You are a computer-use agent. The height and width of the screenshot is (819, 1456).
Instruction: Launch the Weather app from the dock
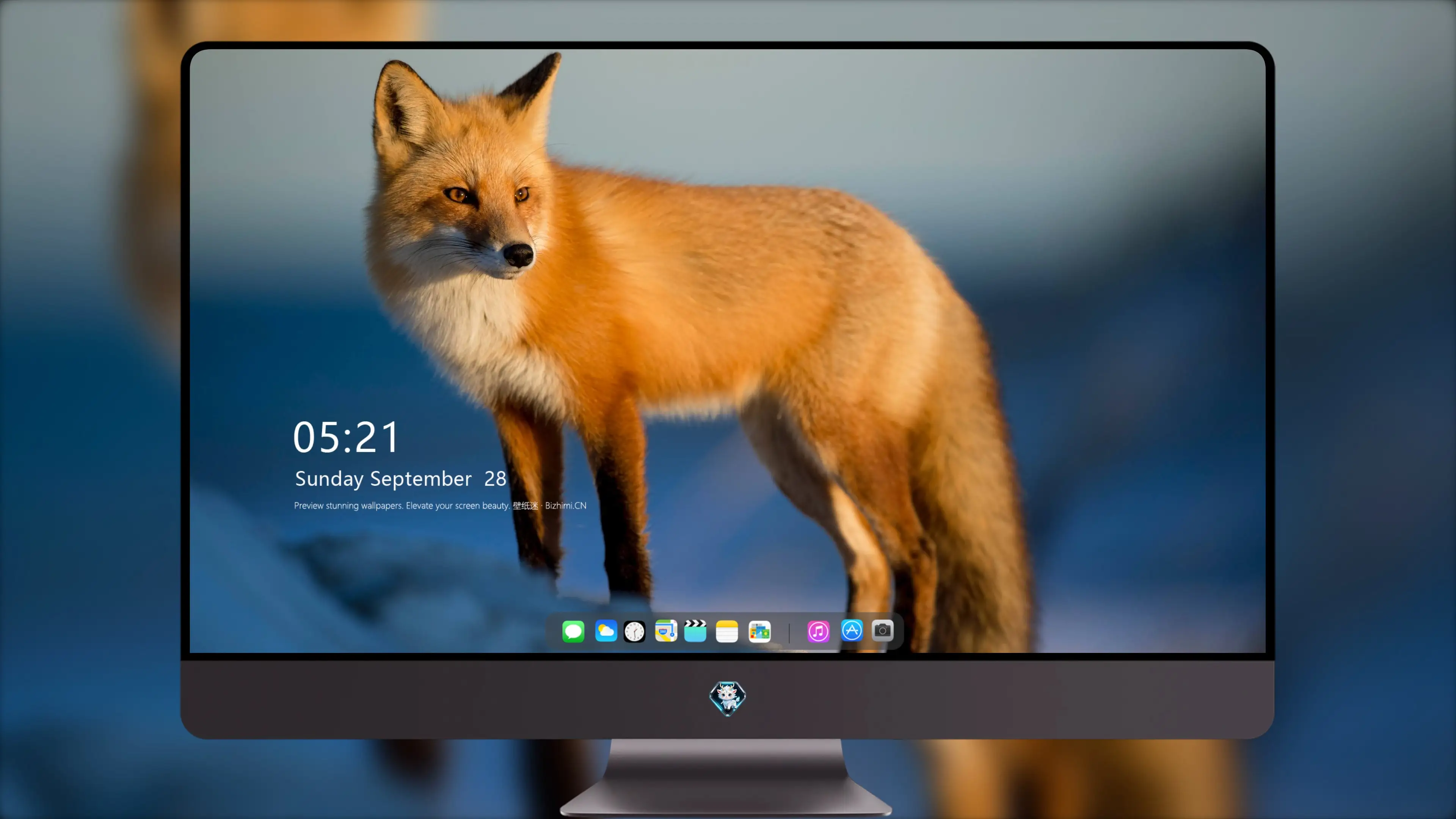pos(606,631)
